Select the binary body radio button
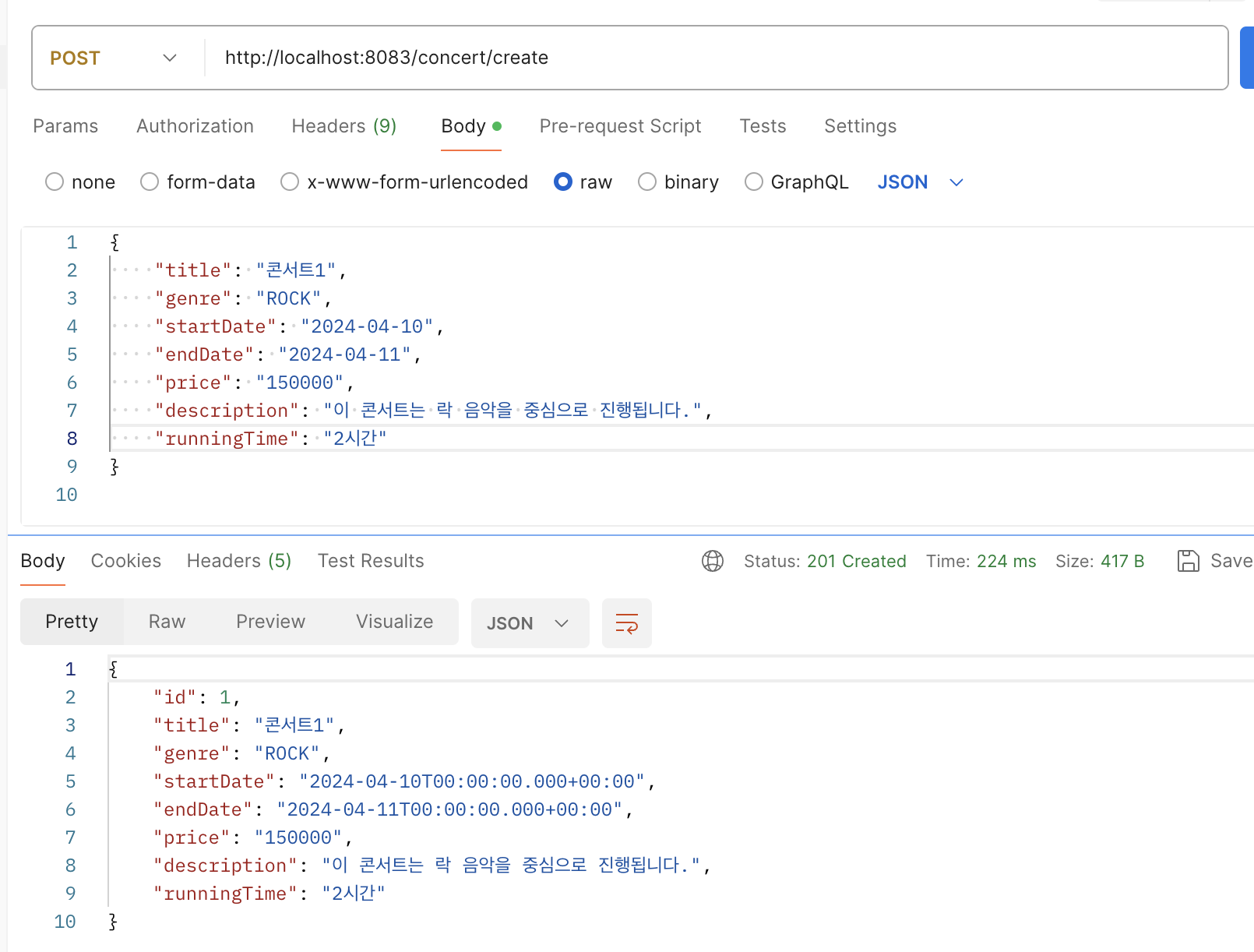The width and height of the screenshot is (1254, 952). [647, 182]
